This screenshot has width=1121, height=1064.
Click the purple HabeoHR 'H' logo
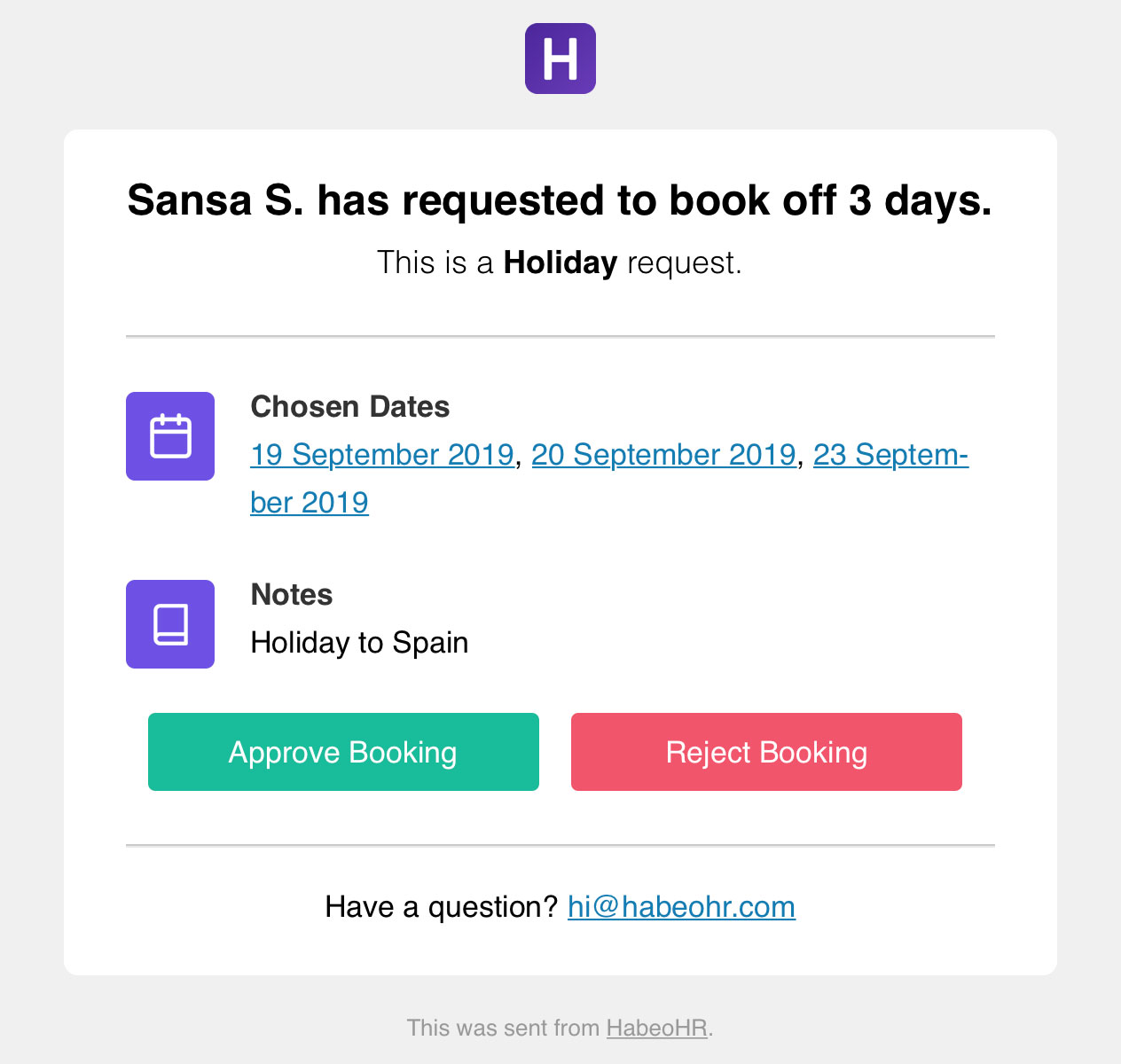pyautogui.click(x=560, y=59)
